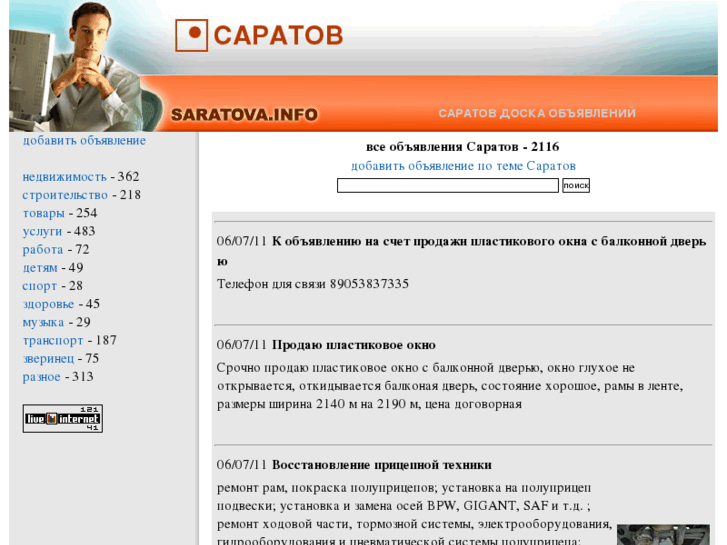Select ad title Восстановление прицепной техники
The width and height of the screenshot is (727, 545).
coord(382,465)
